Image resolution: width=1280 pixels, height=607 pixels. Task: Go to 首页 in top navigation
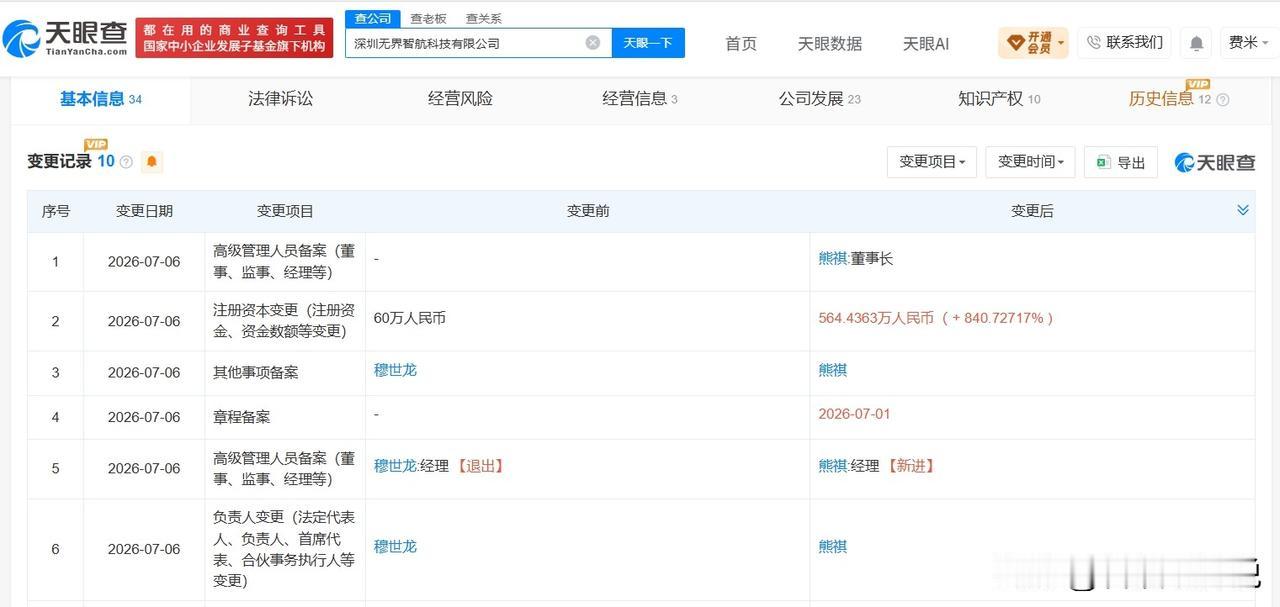(x=741, y=44)
